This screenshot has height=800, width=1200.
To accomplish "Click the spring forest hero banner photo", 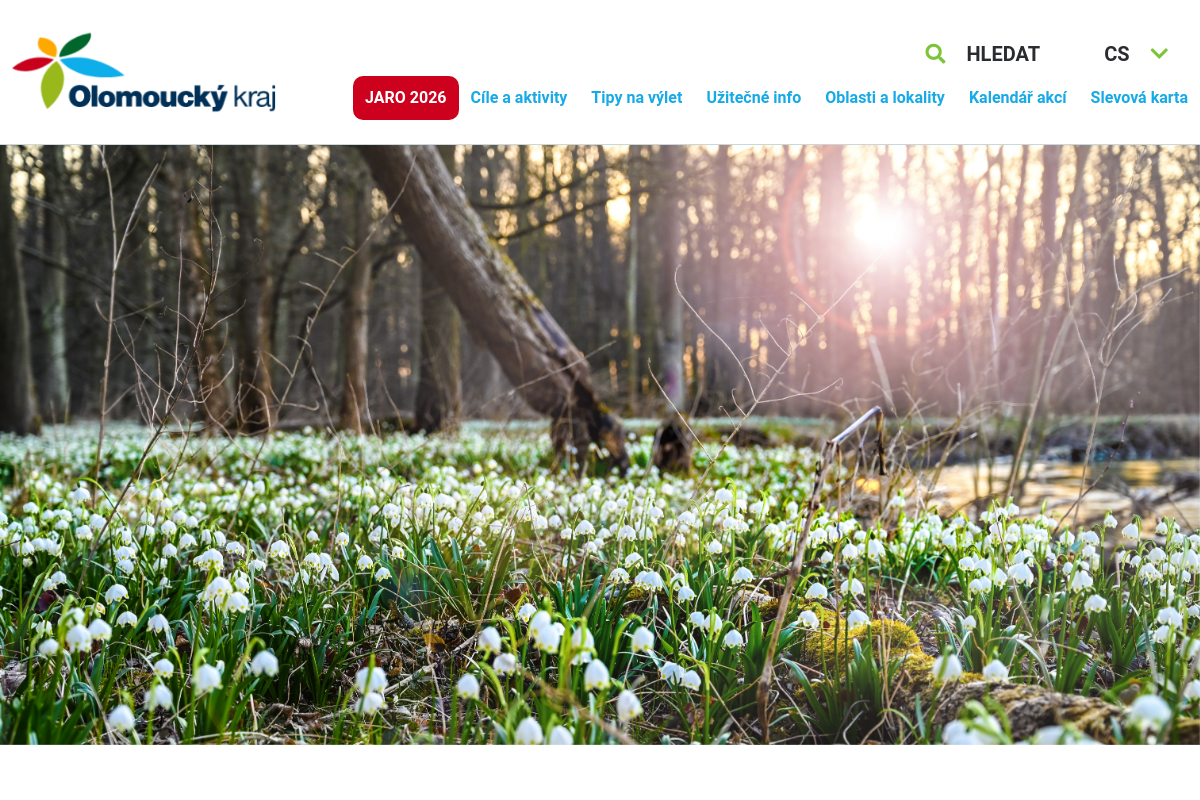I will point(600,445).
